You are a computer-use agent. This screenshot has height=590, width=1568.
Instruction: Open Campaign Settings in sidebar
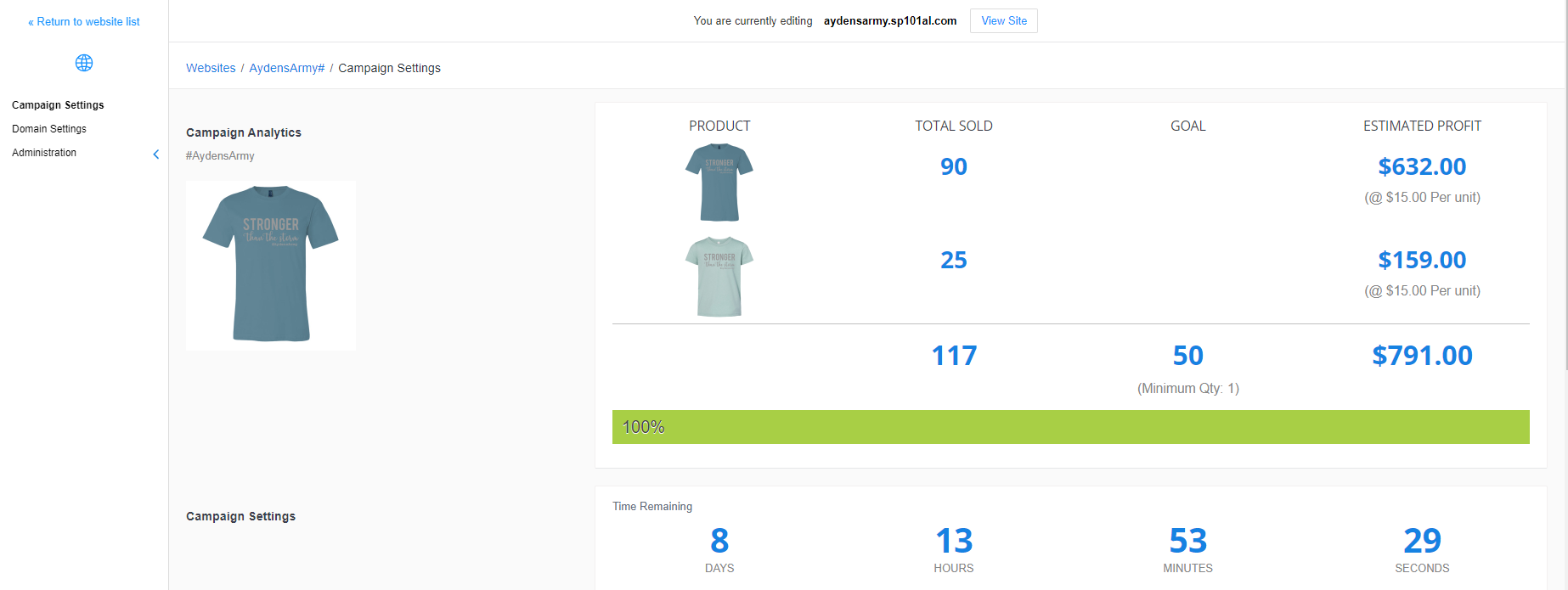58,105
